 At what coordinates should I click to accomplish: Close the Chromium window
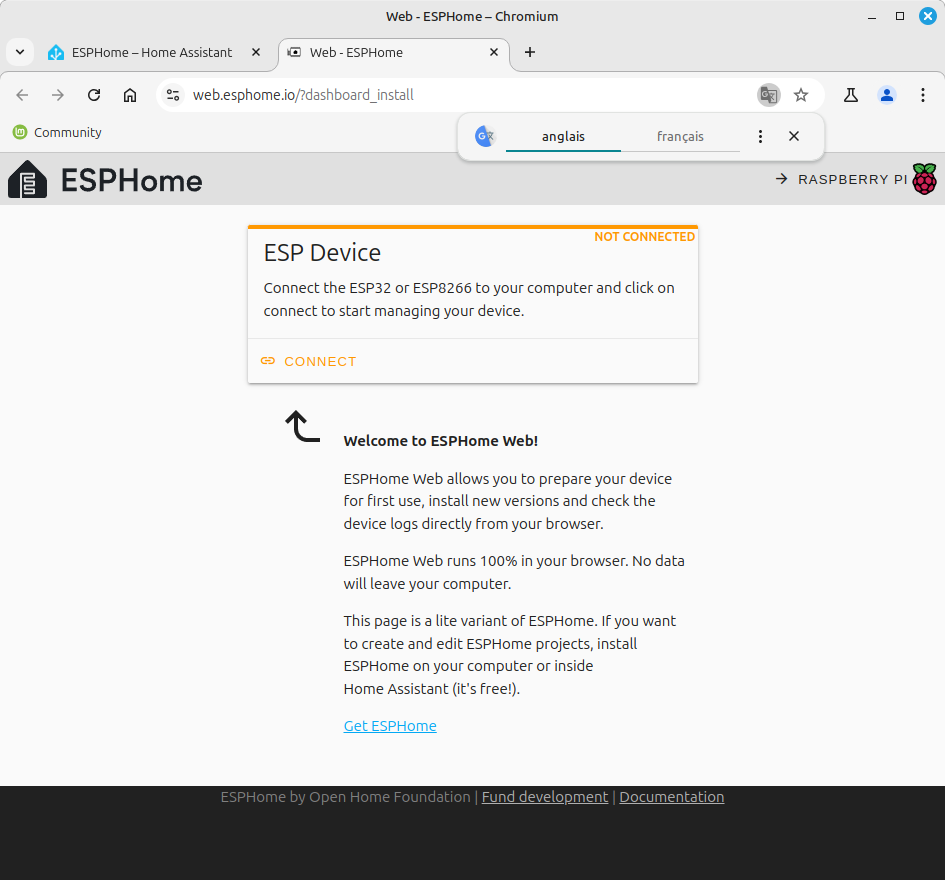(928, 16)
